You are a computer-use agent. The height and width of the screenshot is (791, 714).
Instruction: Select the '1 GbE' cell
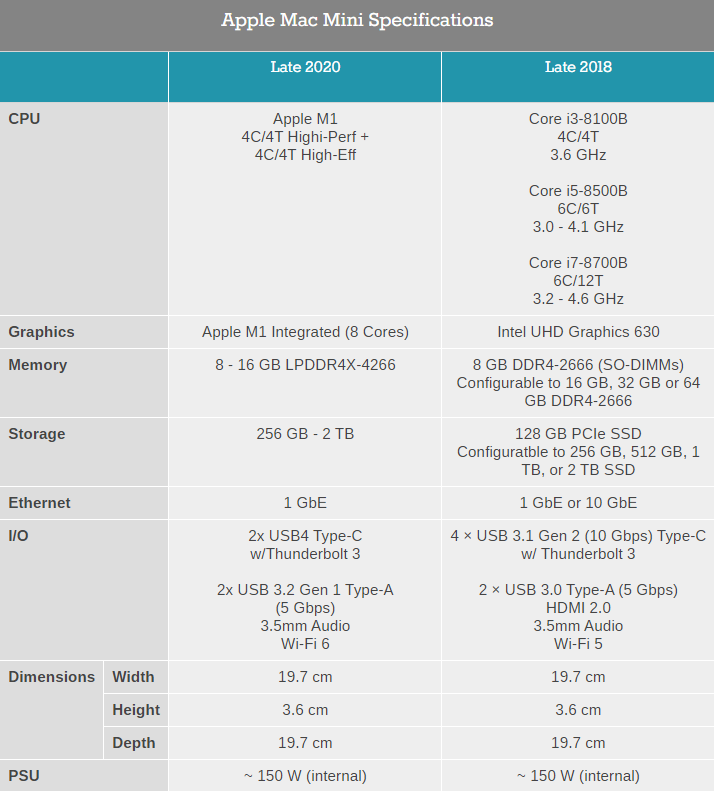click(305, 503)
